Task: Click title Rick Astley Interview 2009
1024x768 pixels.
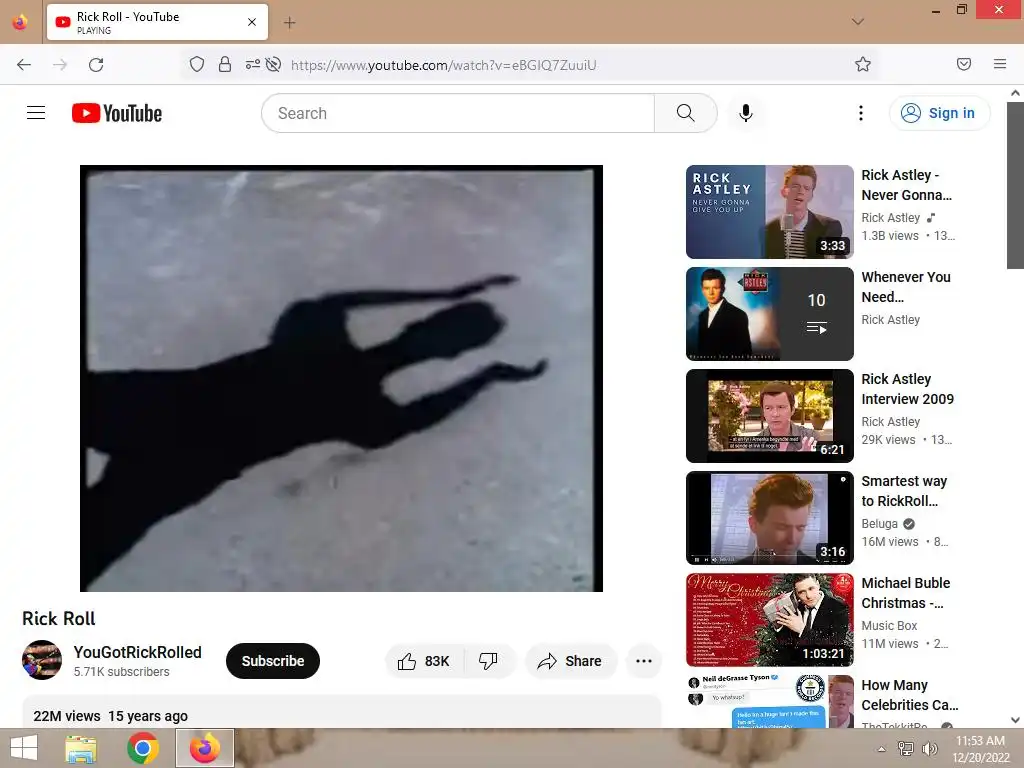Action: click(x=908, y=389)
